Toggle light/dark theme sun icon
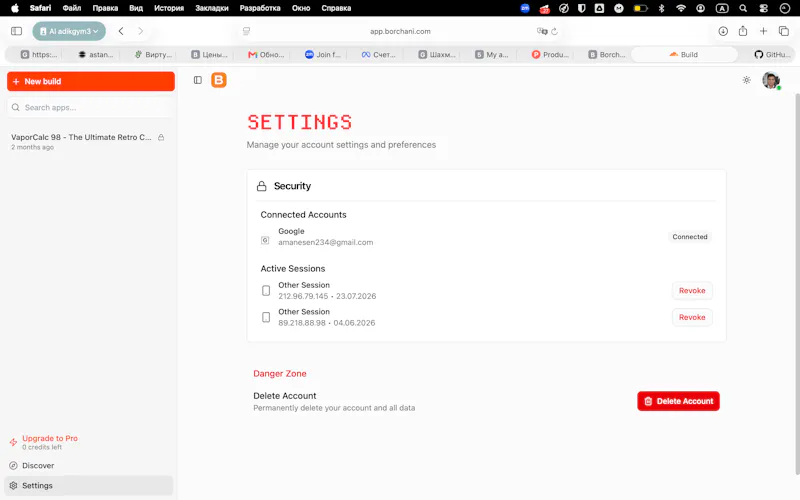Viewport: 800px width, 500px height. (x=746, y=80)
